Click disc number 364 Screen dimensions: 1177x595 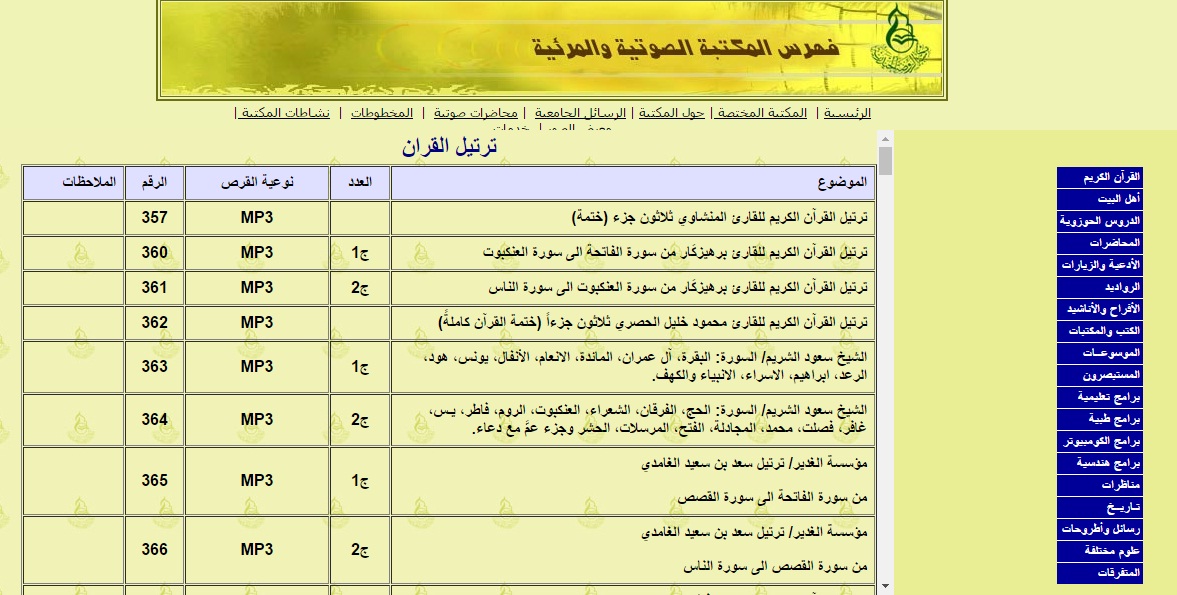(155, 419)
